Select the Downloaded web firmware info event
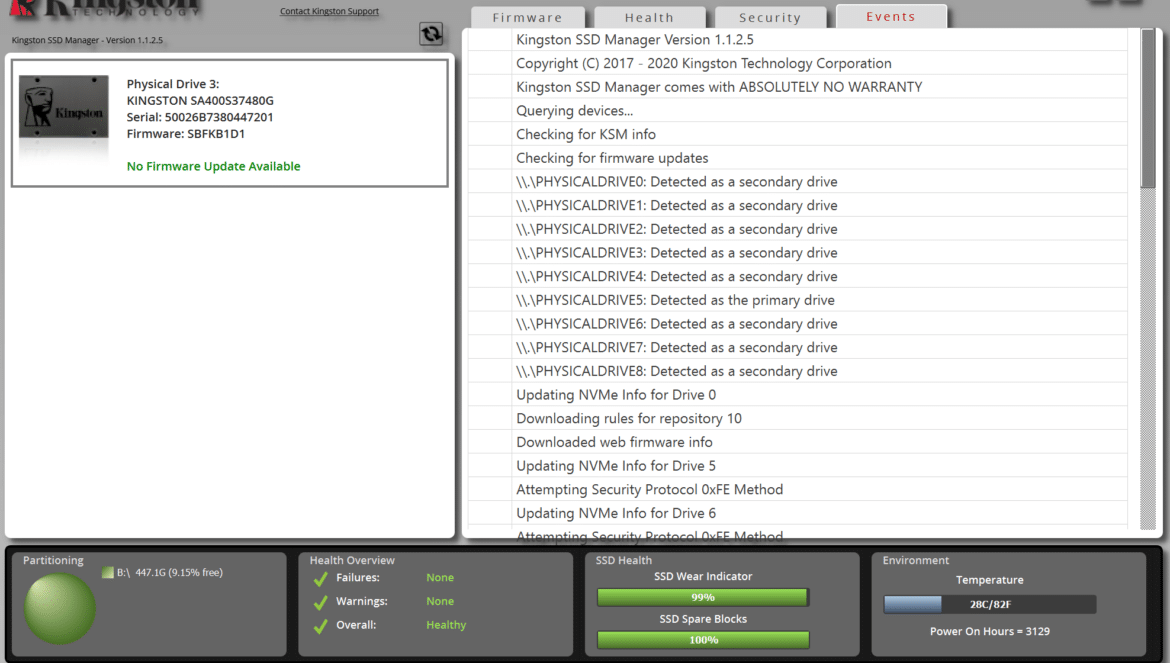Screen dimensions: 1170x663 click(x=798, y=442)
